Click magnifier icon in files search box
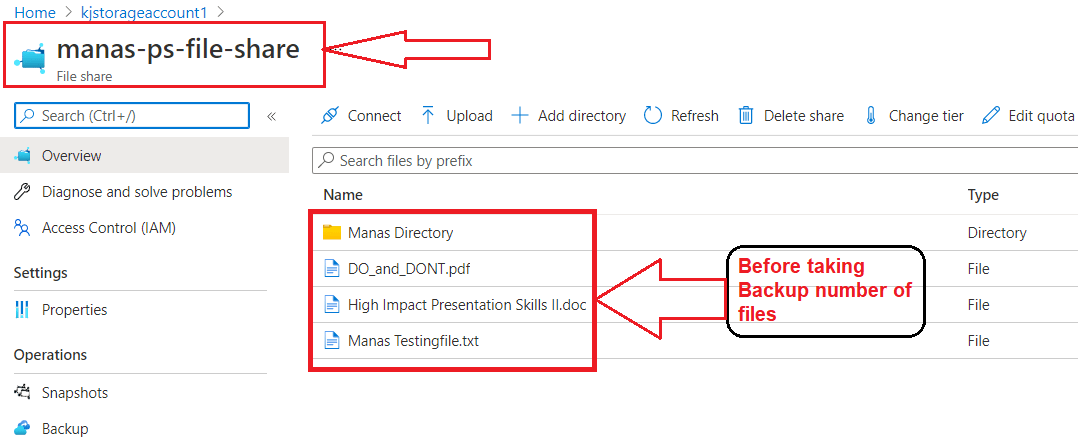Viewport: 1078px width, 440px height. (328, 161)
